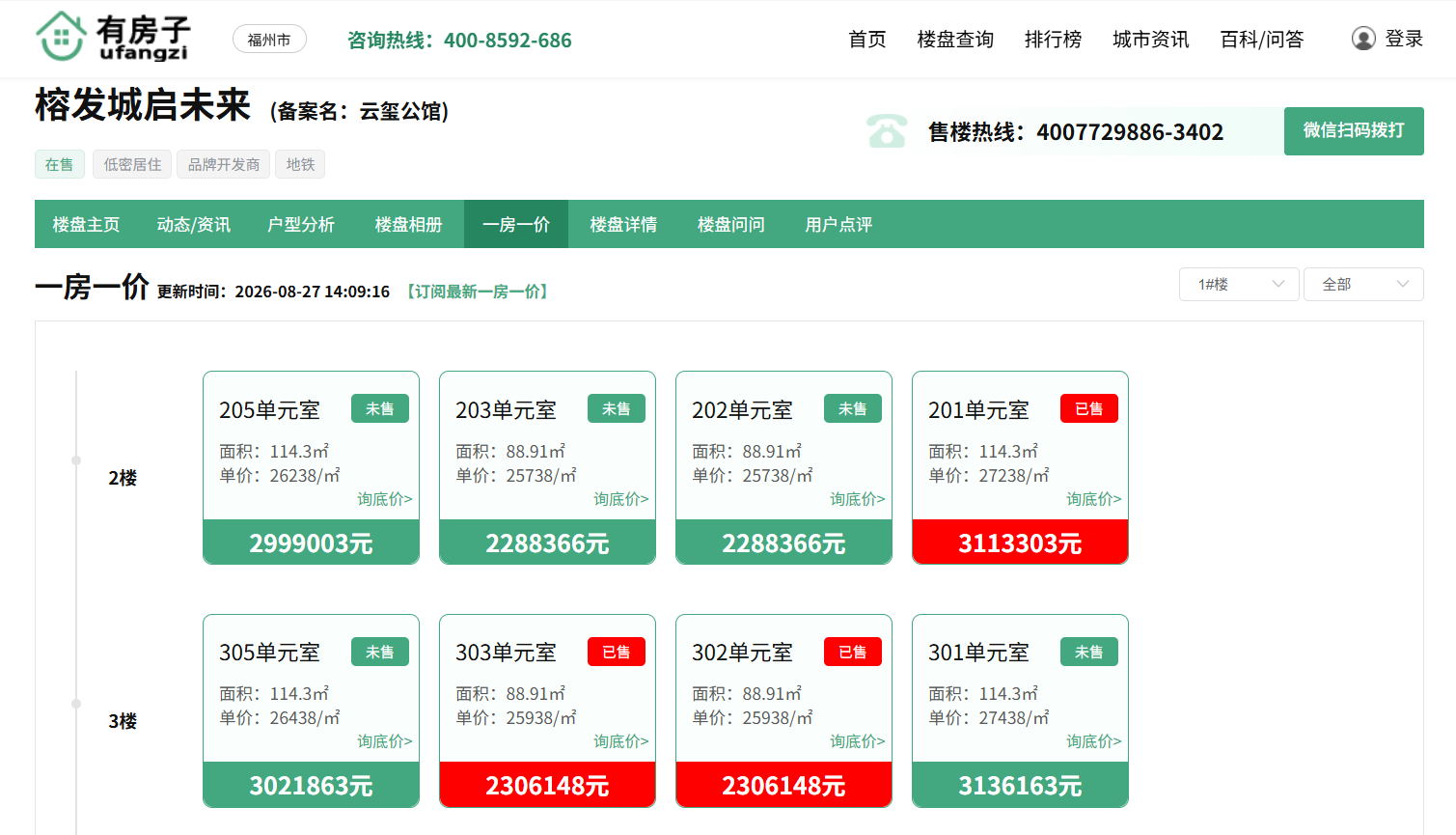Click the 3楼 floor label
This screenshot has height=835, width=1456.
[x=123, y=721]
